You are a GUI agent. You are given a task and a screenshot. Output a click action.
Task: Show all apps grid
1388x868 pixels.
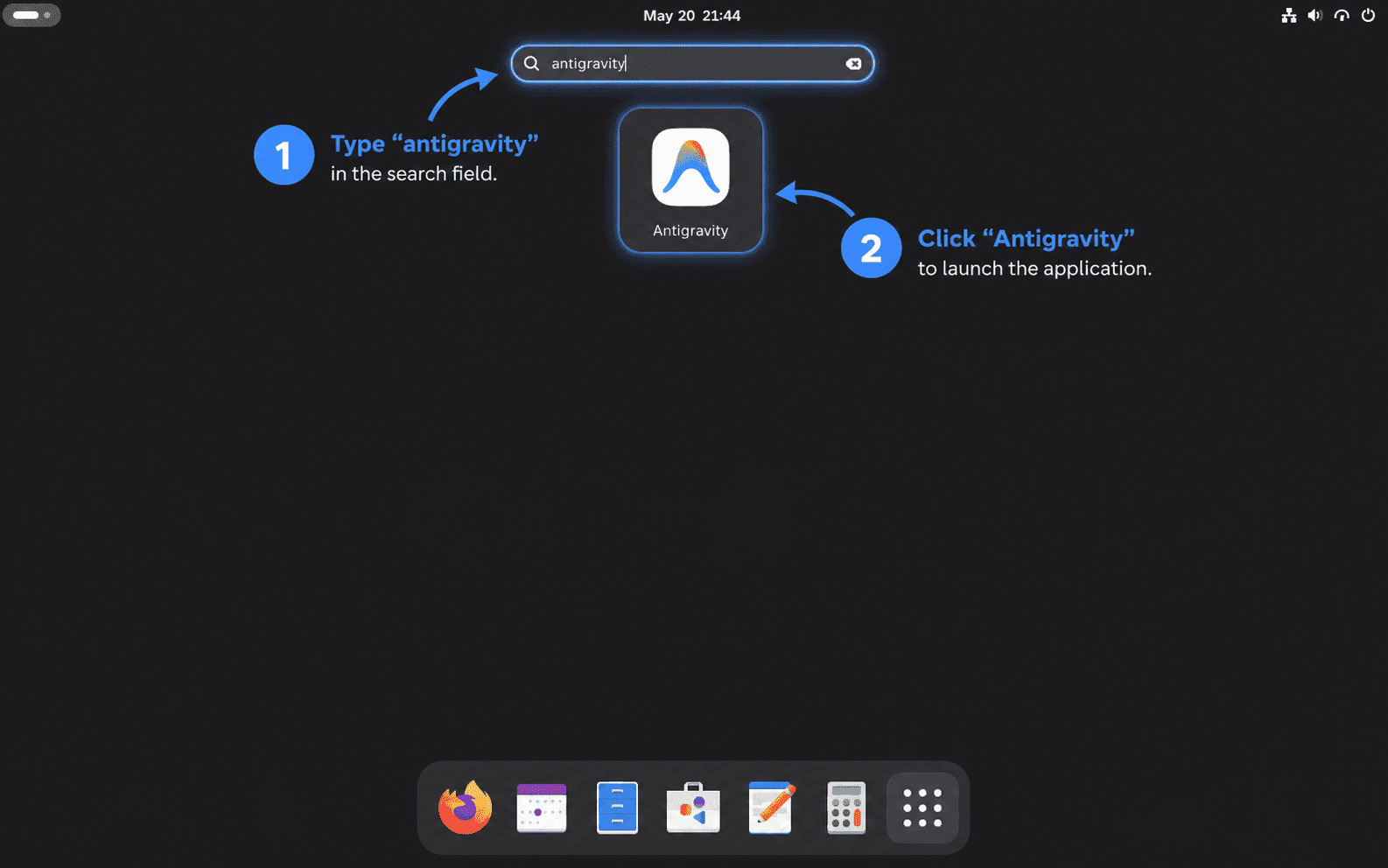pos(922,808)
